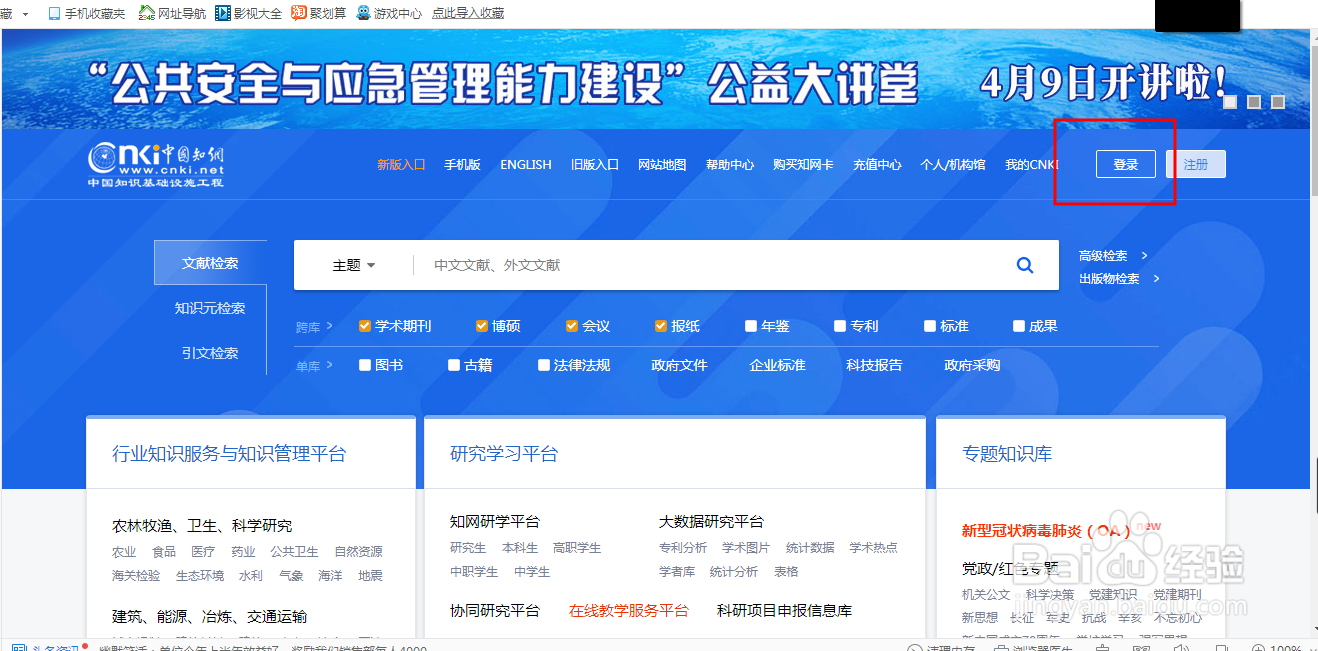Screen dimensions: 1318x651
Task: Click the 公共卫生 industry link
Action: [294, 551]
